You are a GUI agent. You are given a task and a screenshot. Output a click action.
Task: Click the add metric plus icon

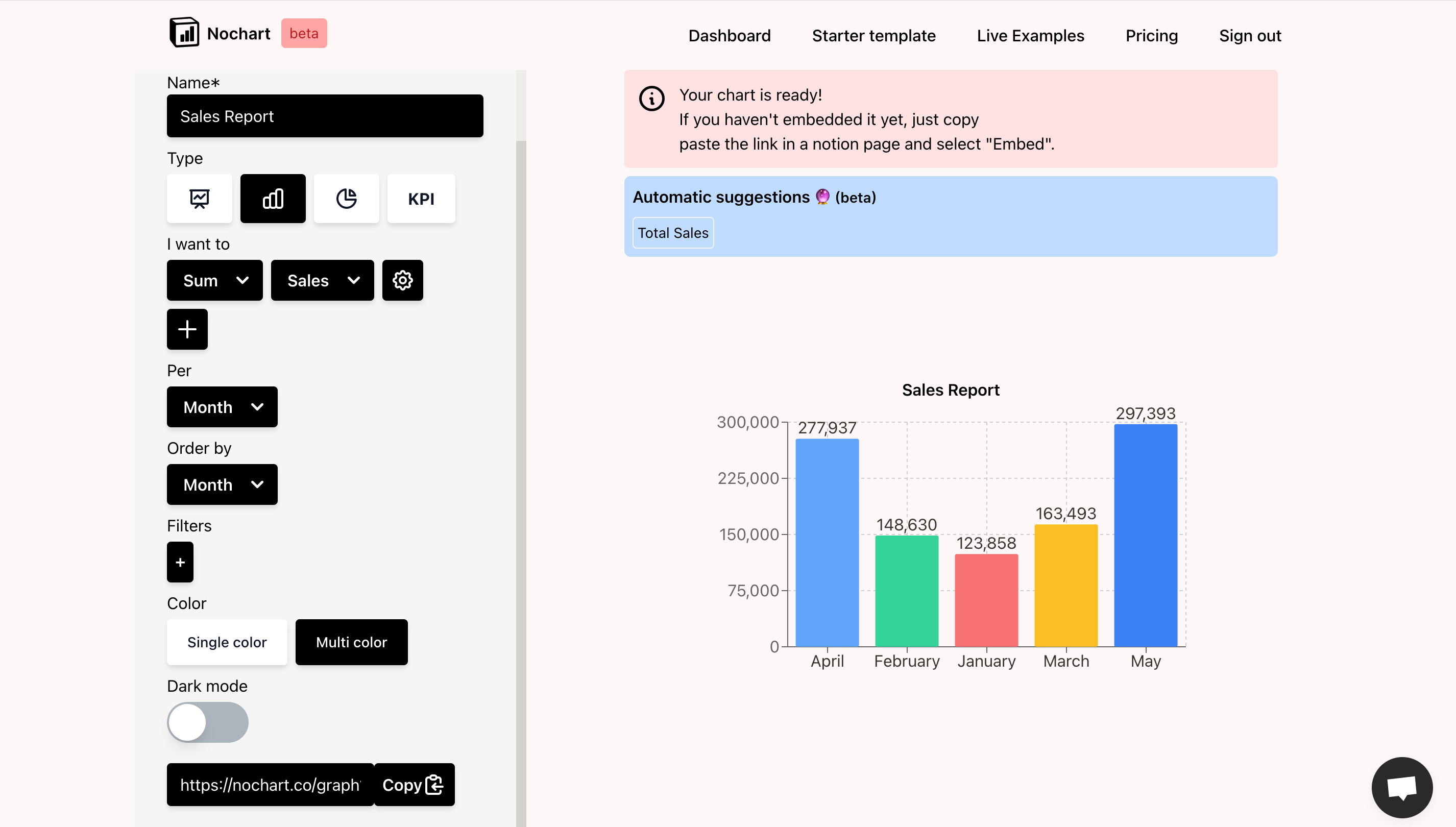[x=188, y=329]
